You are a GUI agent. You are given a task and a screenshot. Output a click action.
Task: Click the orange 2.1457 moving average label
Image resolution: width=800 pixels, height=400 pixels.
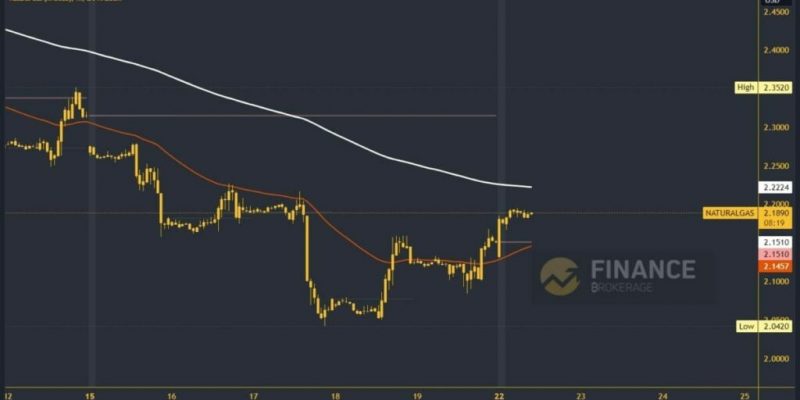pos(776,266)
